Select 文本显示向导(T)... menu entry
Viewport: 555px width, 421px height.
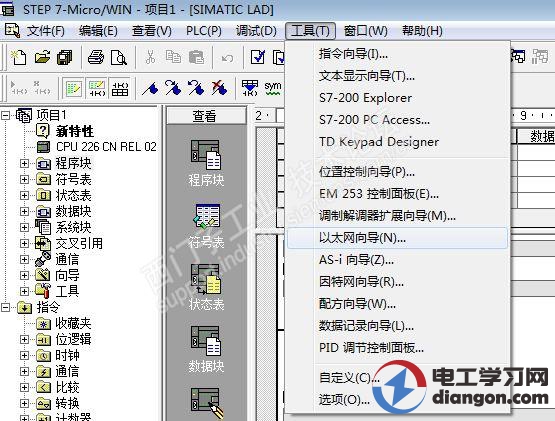point(397,76)
